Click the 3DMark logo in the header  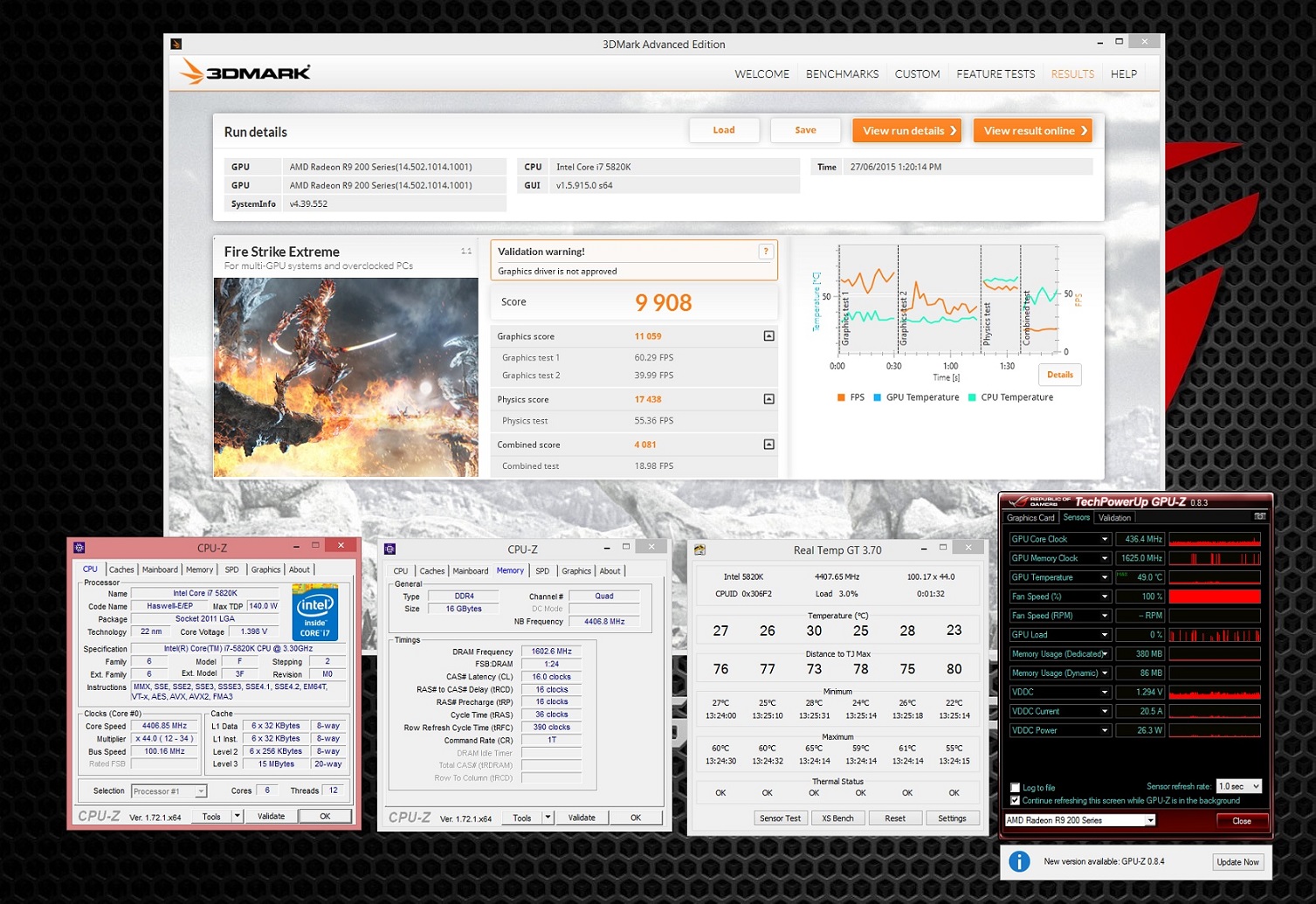[x=245, y=72]
